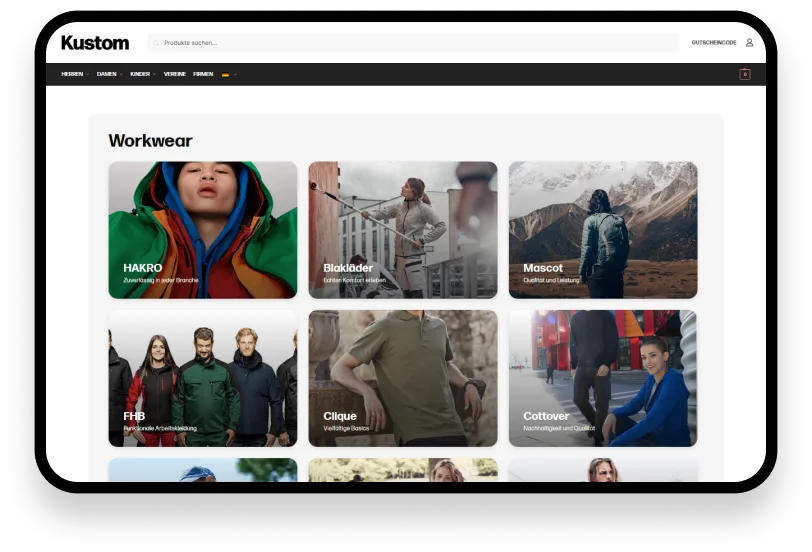Open the Blakläder brand card
Viewport: 812px width, 552px height.
403,230
